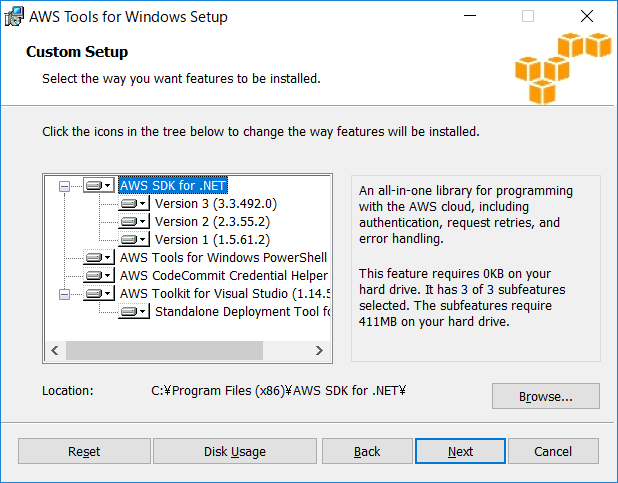Click the install path C:¥Program Files (x86)¥AWS SDK for .NET¥

(278, 391)
